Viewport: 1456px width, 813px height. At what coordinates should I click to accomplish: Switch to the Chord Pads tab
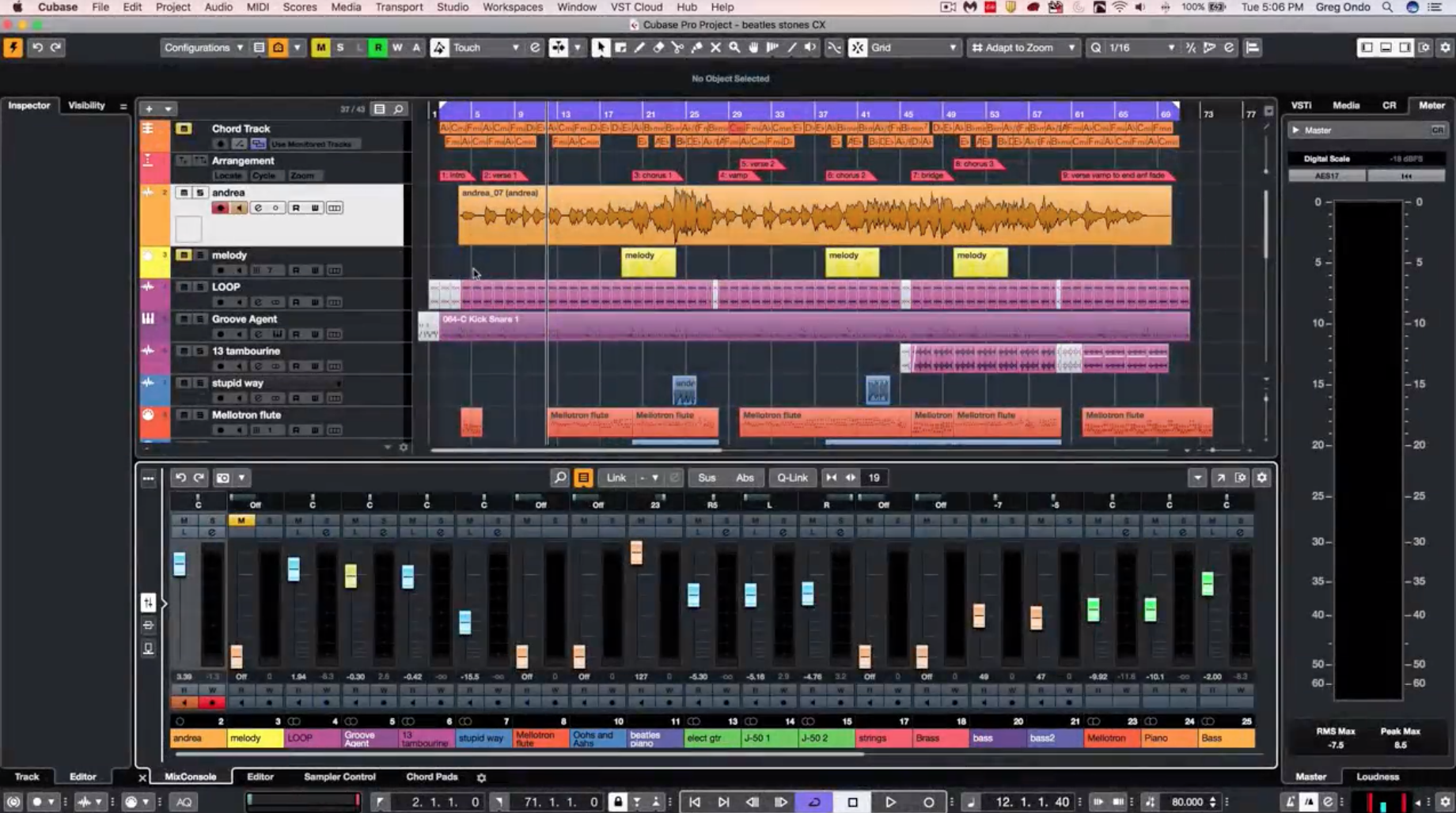pos(432,777)
